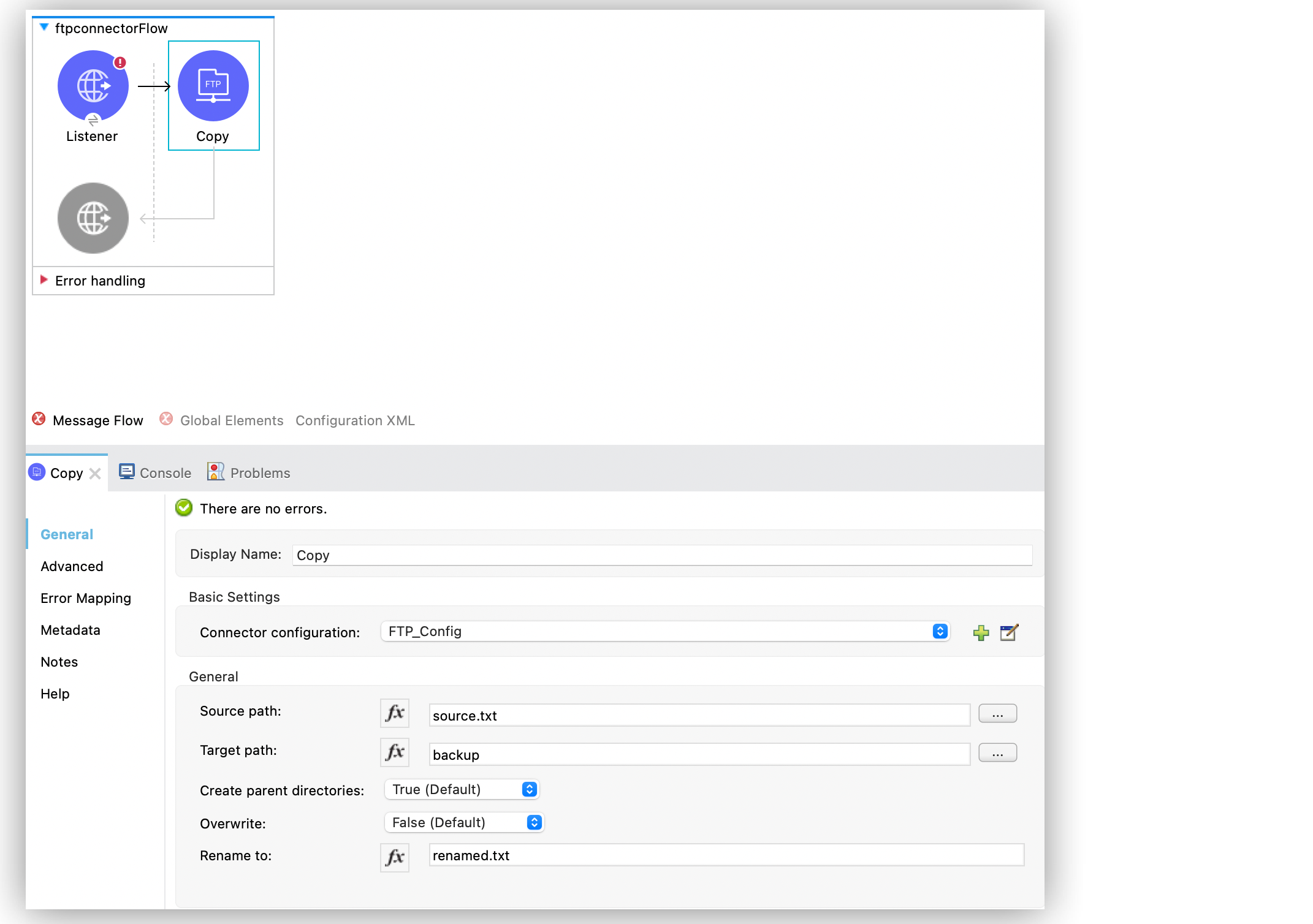Image resolution: width=1313 pixels, height=924 pixels.
Task: Click the red error badge on Listener
Action: 120,62
